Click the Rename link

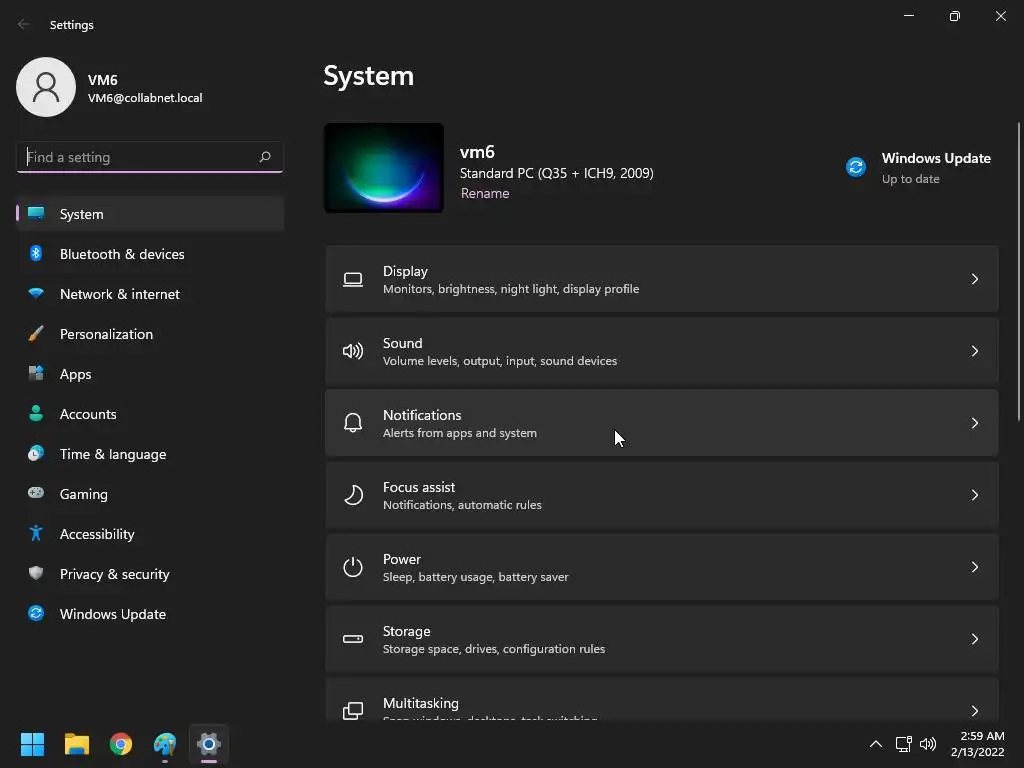point(485,193)
